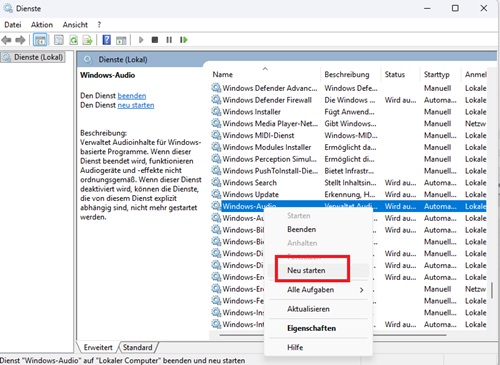Click the neu starten link in description pane
Image resolution: width=500 pixels, height=365 pixels.
[136, 105]
